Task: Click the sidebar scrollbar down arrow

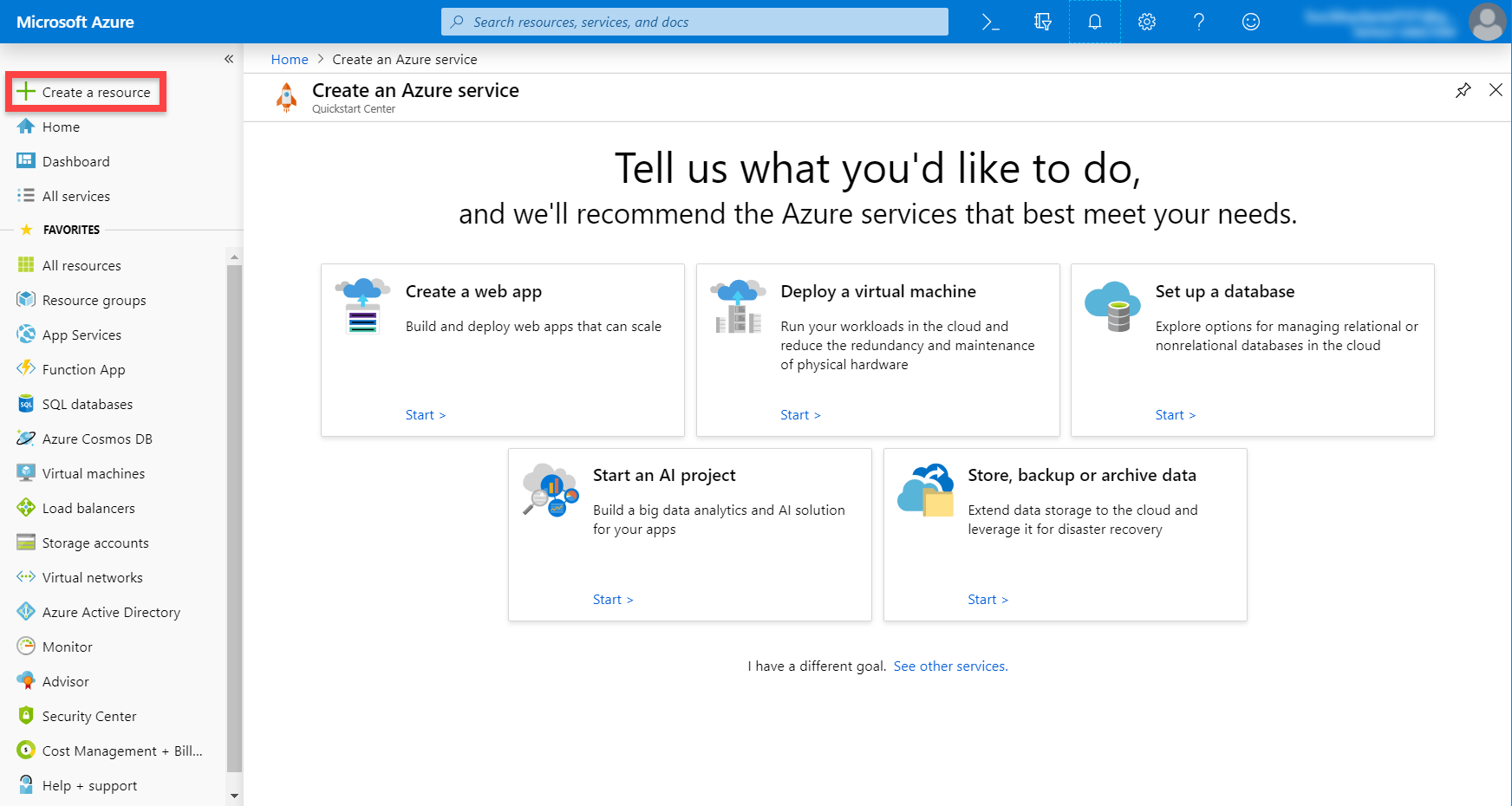Action: [x=234, y=796]
